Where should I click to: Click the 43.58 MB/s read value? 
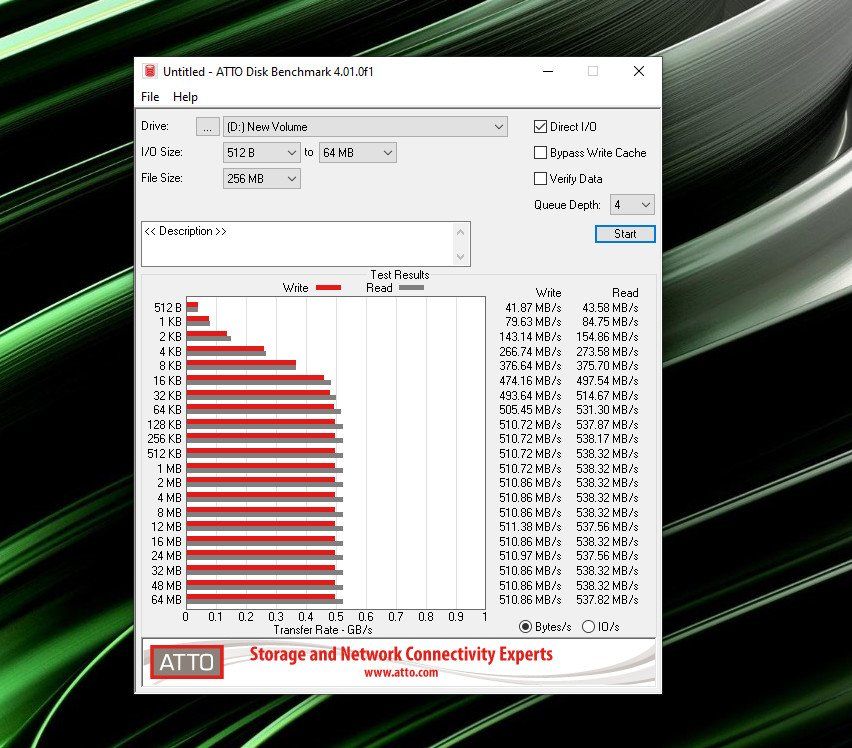(610, 308)
